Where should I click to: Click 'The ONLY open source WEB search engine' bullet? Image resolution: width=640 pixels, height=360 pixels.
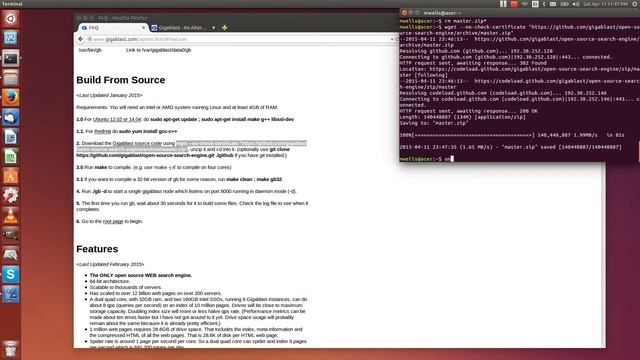pos(141,276)
